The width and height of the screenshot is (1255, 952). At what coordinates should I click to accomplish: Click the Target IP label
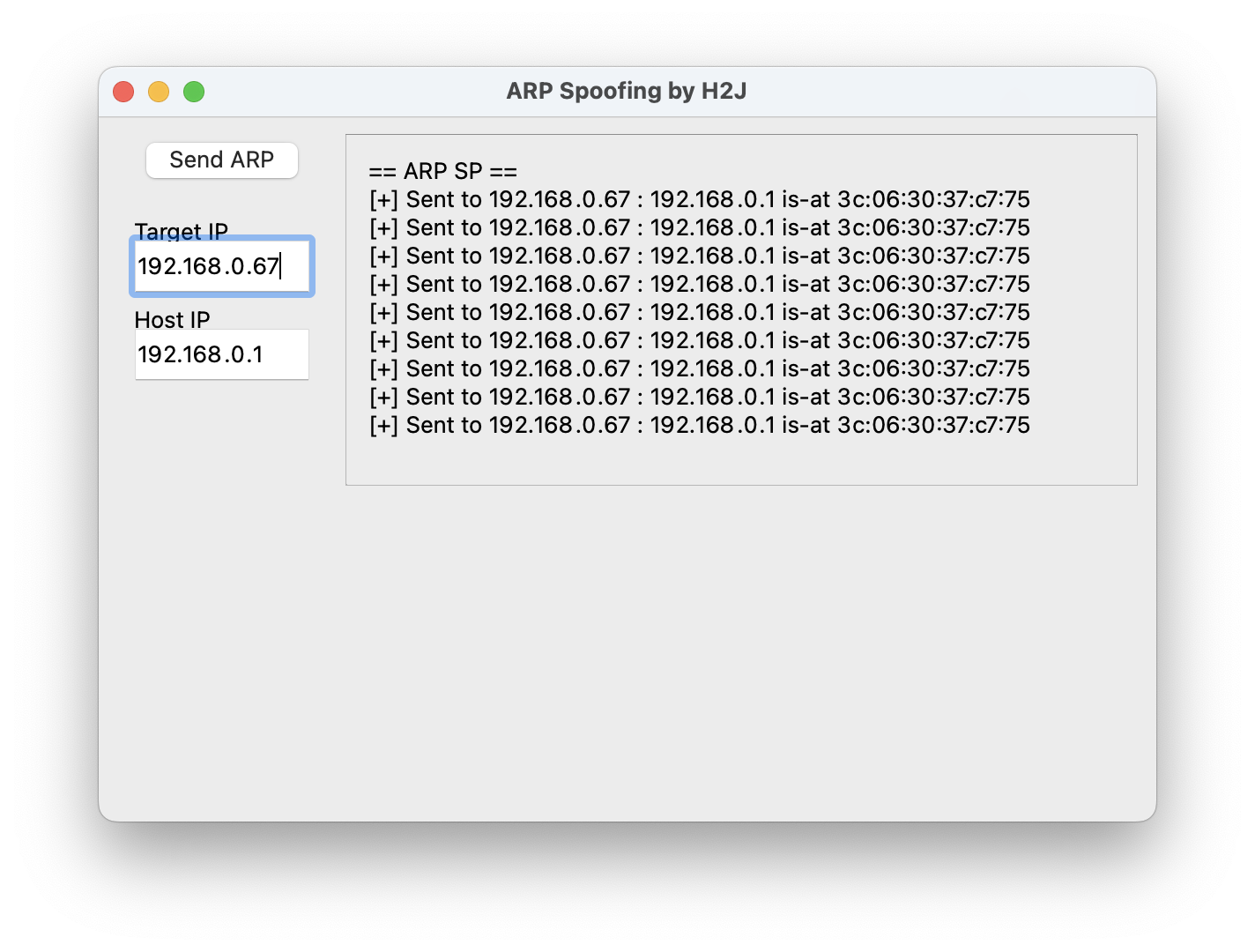pos(182,231)
